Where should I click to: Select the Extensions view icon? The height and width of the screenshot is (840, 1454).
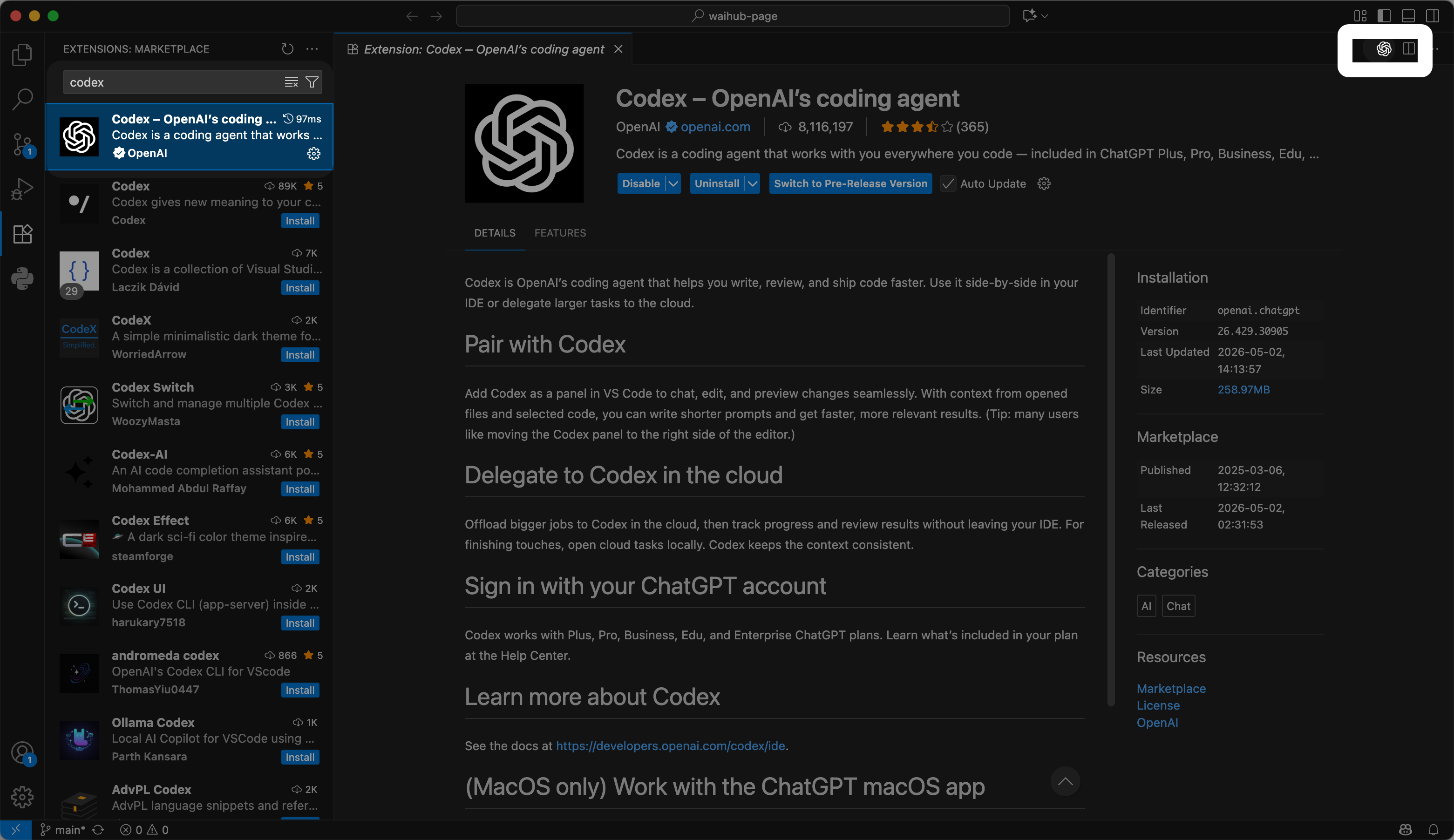(22, 234)
